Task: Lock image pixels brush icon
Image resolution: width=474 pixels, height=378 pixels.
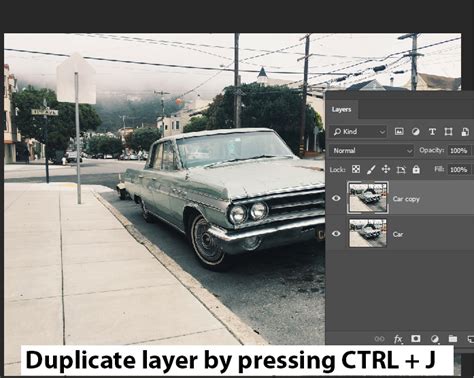Action: pos(371,169)
